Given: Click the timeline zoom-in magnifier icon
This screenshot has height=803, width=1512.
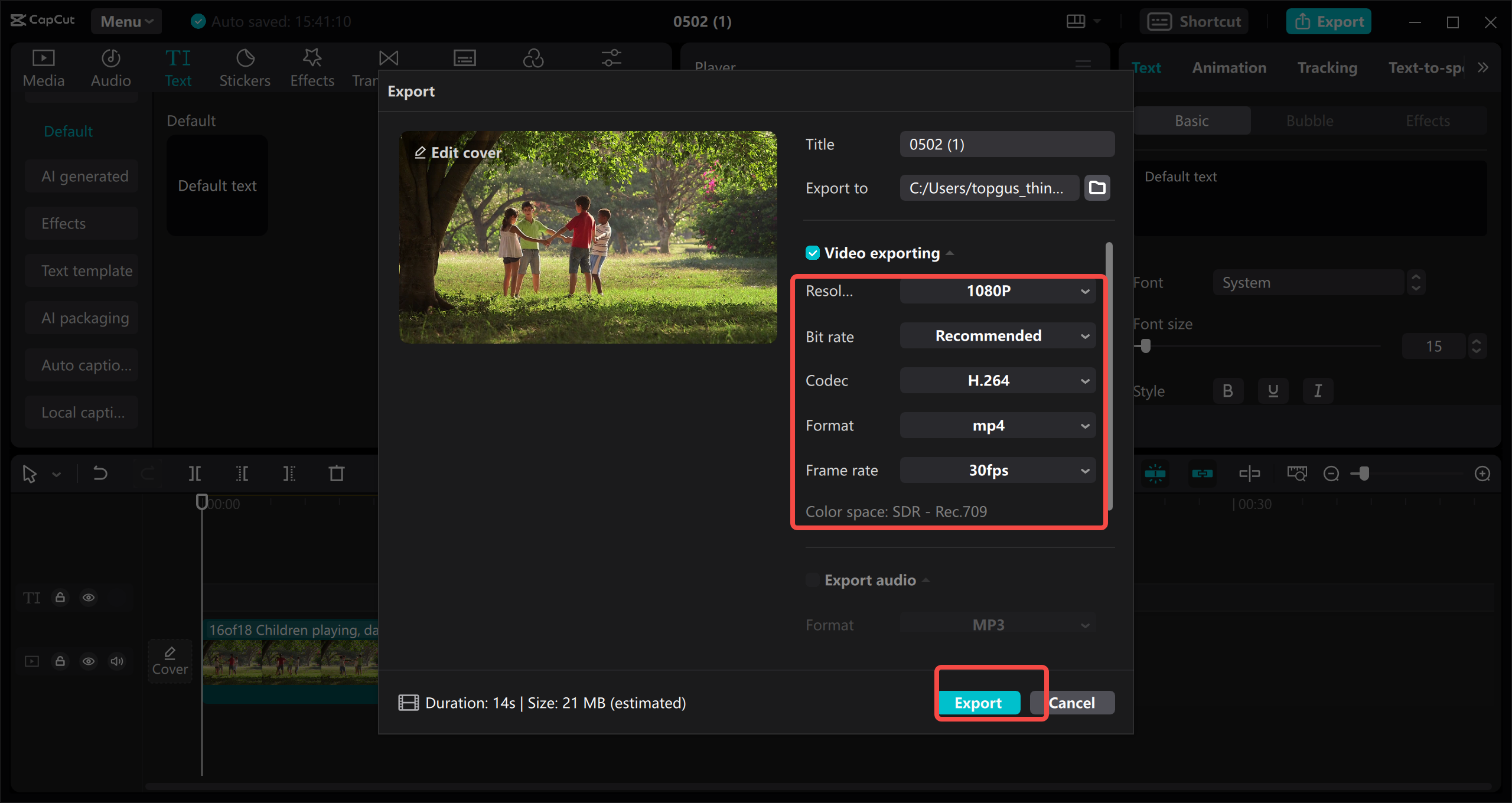Looking at the screenshot, I should pyautogui.click(x=1482, y=473).
